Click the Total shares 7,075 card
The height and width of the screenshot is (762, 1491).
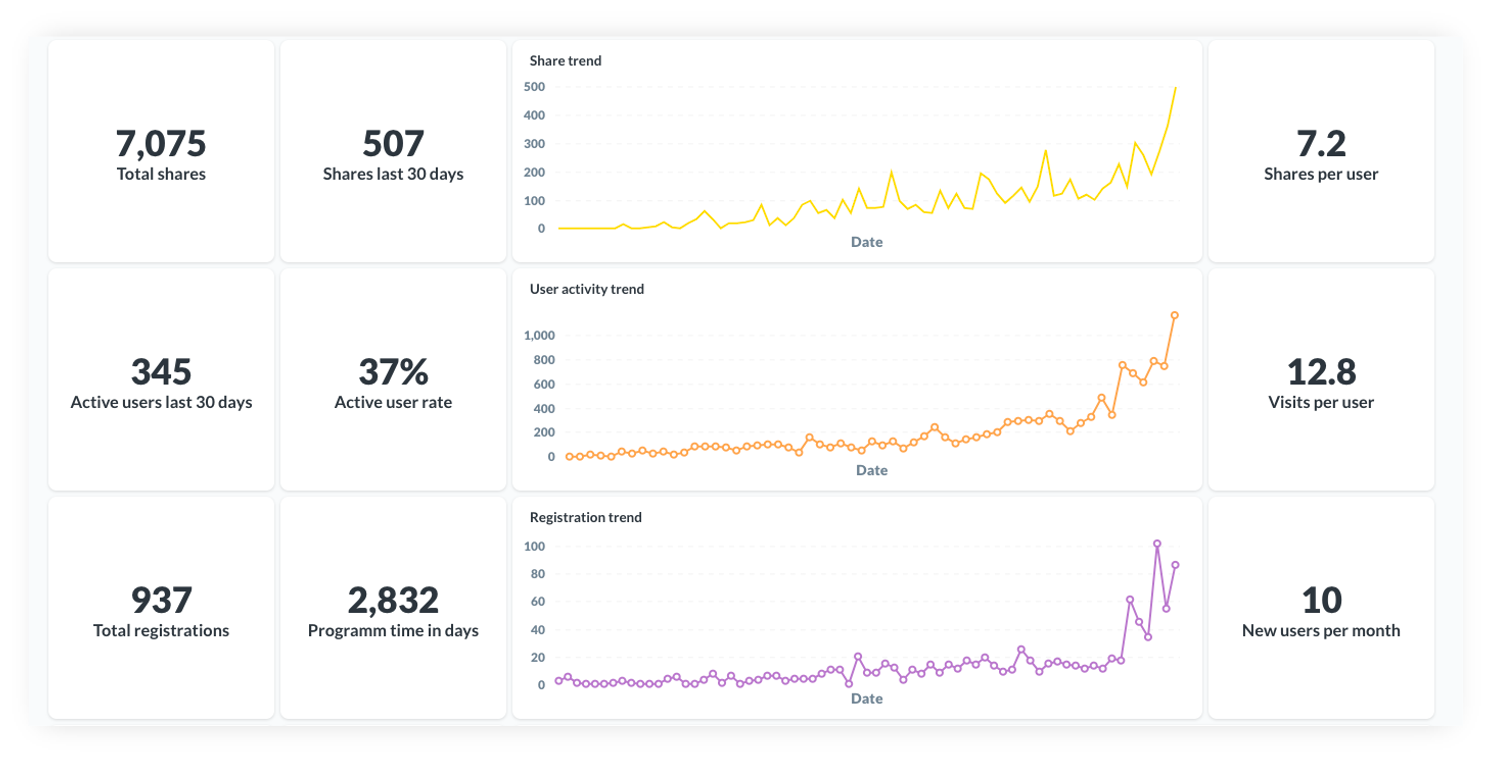(161, 153)
